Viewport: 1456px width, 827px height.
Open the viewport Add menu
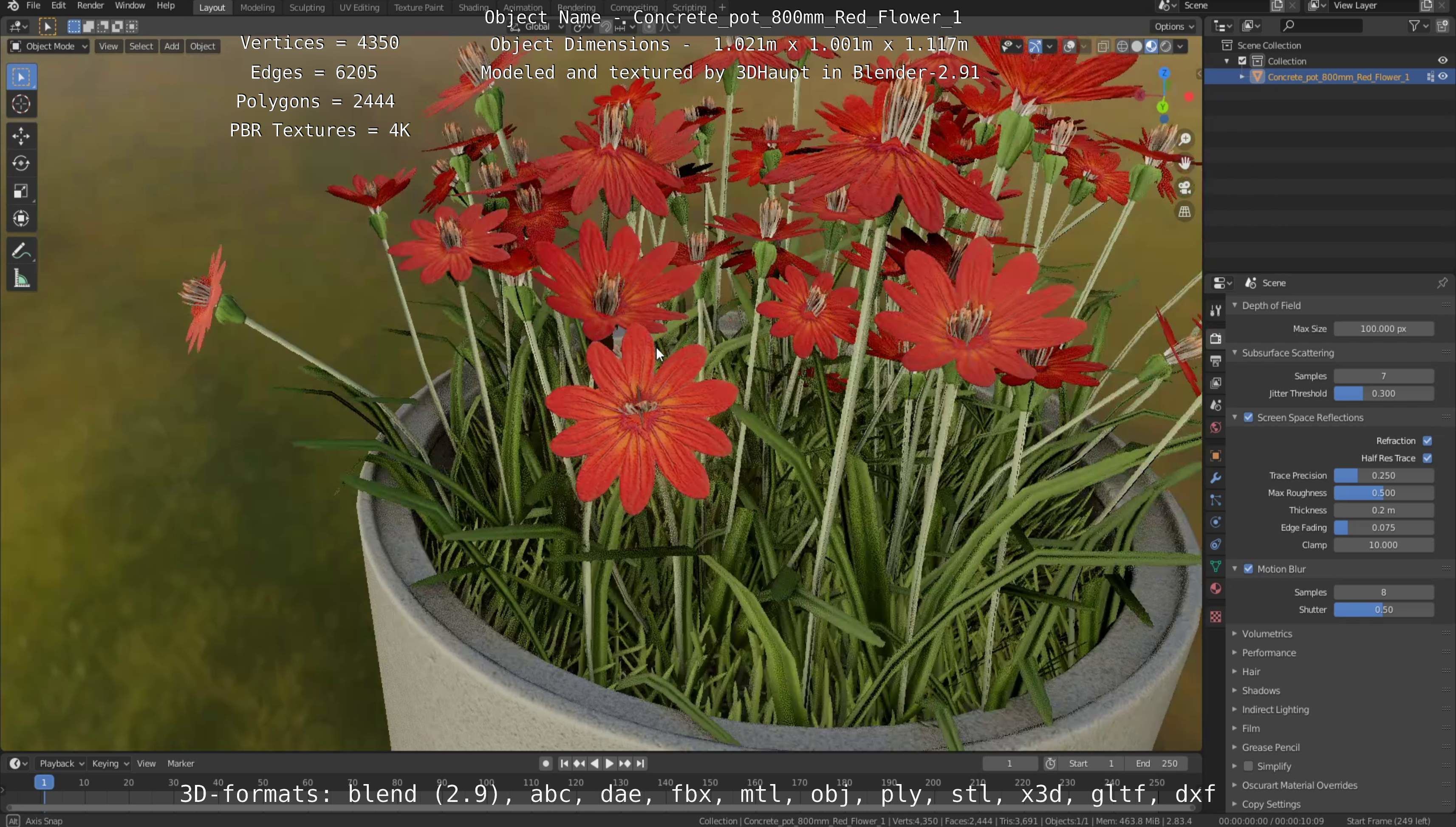coord(172,47)
